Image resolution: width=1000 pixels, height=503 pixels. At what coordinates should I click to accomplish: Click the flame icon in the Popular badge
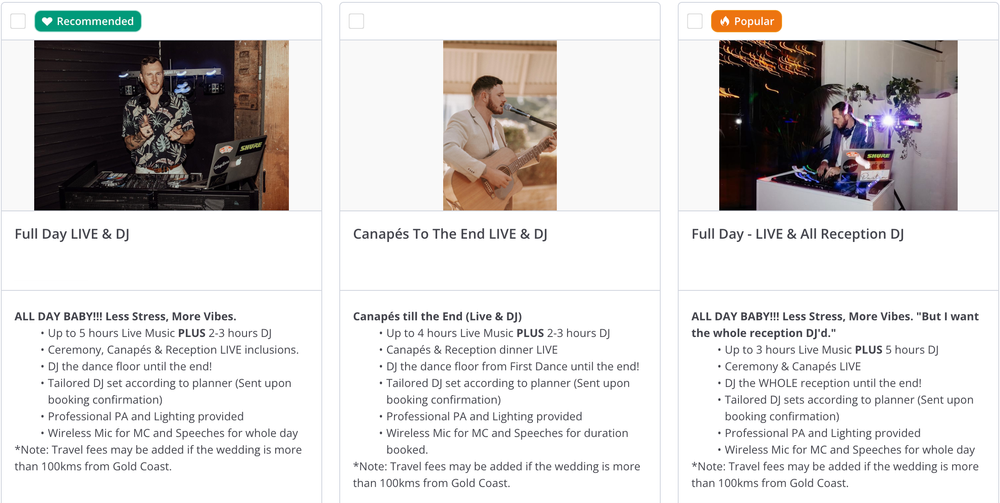click(x=725, y=21)
